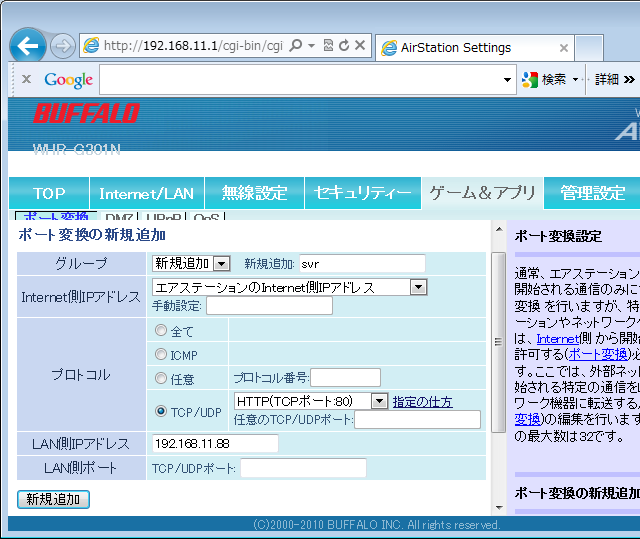The image size is (640, 539).
Task: Open the 指定の仕方 help link
Action: tap(422, 402)
